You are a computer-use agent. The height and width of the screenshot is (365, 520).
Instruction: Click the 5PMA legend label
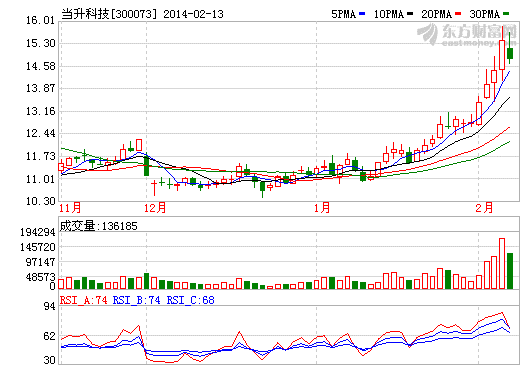343,14
